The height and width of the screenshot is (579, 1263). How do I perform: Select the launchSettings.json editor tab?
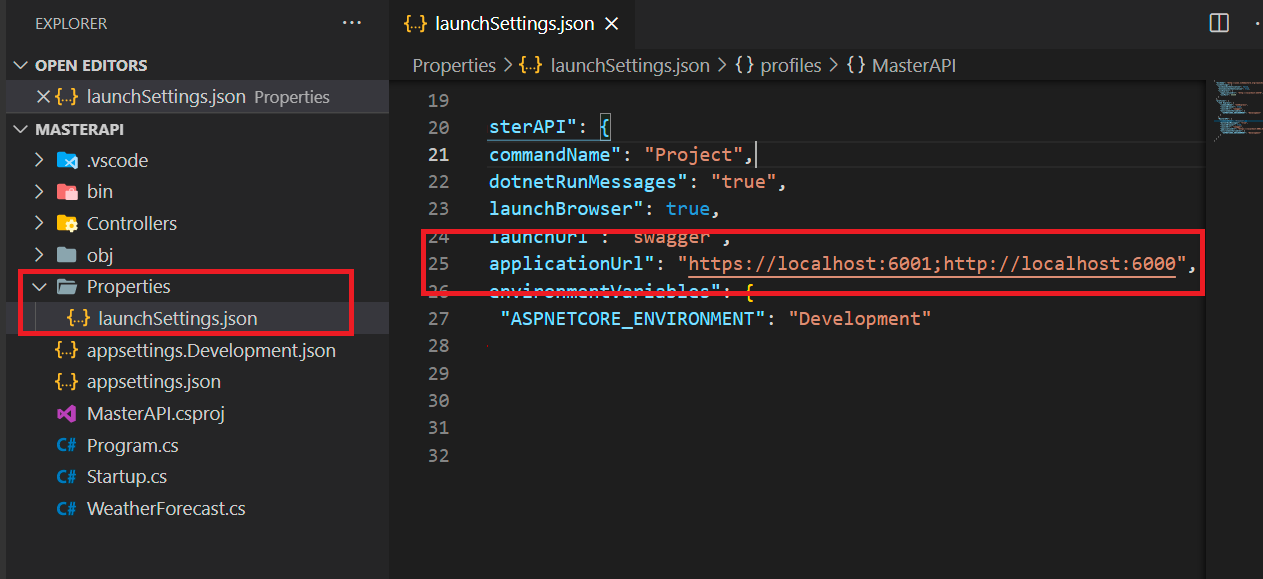click(x=512, y=22)
